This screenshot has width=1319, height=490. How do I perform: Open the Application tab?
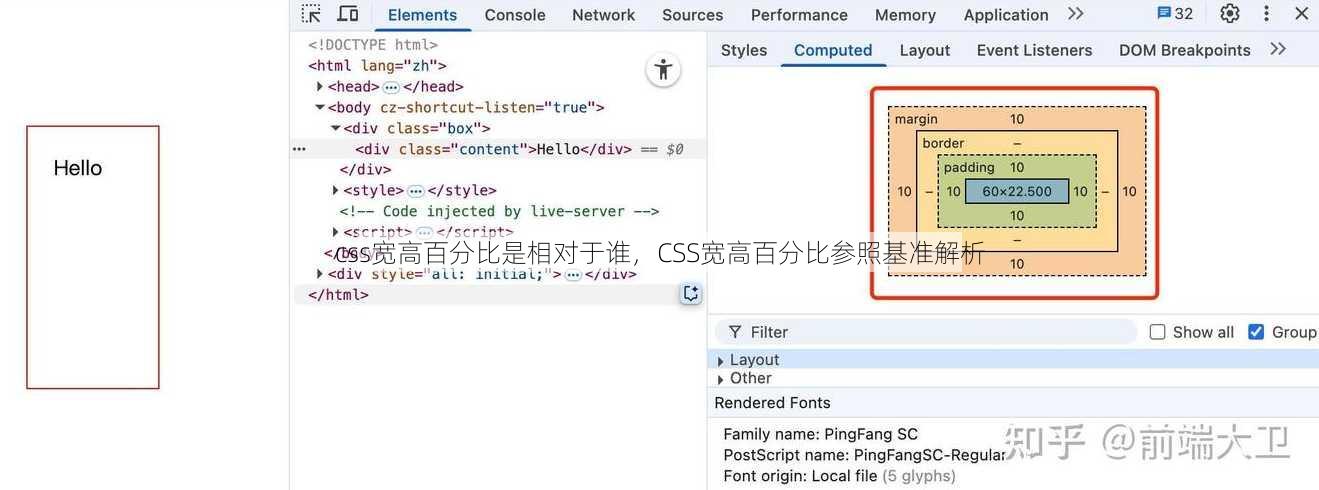point(1006,15)
